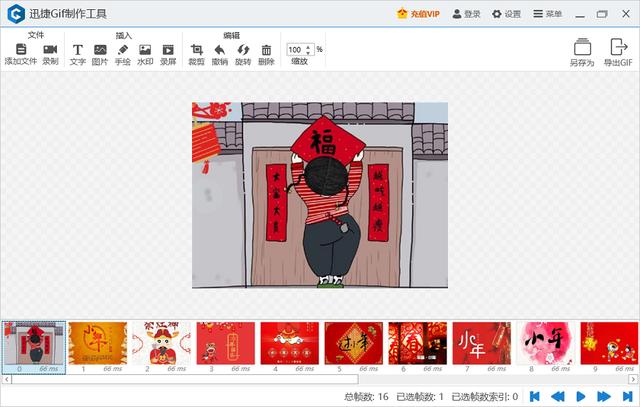Rotate the frame using 旋转
This screenshot has width=640, height=407.
(x=243, y=50)
